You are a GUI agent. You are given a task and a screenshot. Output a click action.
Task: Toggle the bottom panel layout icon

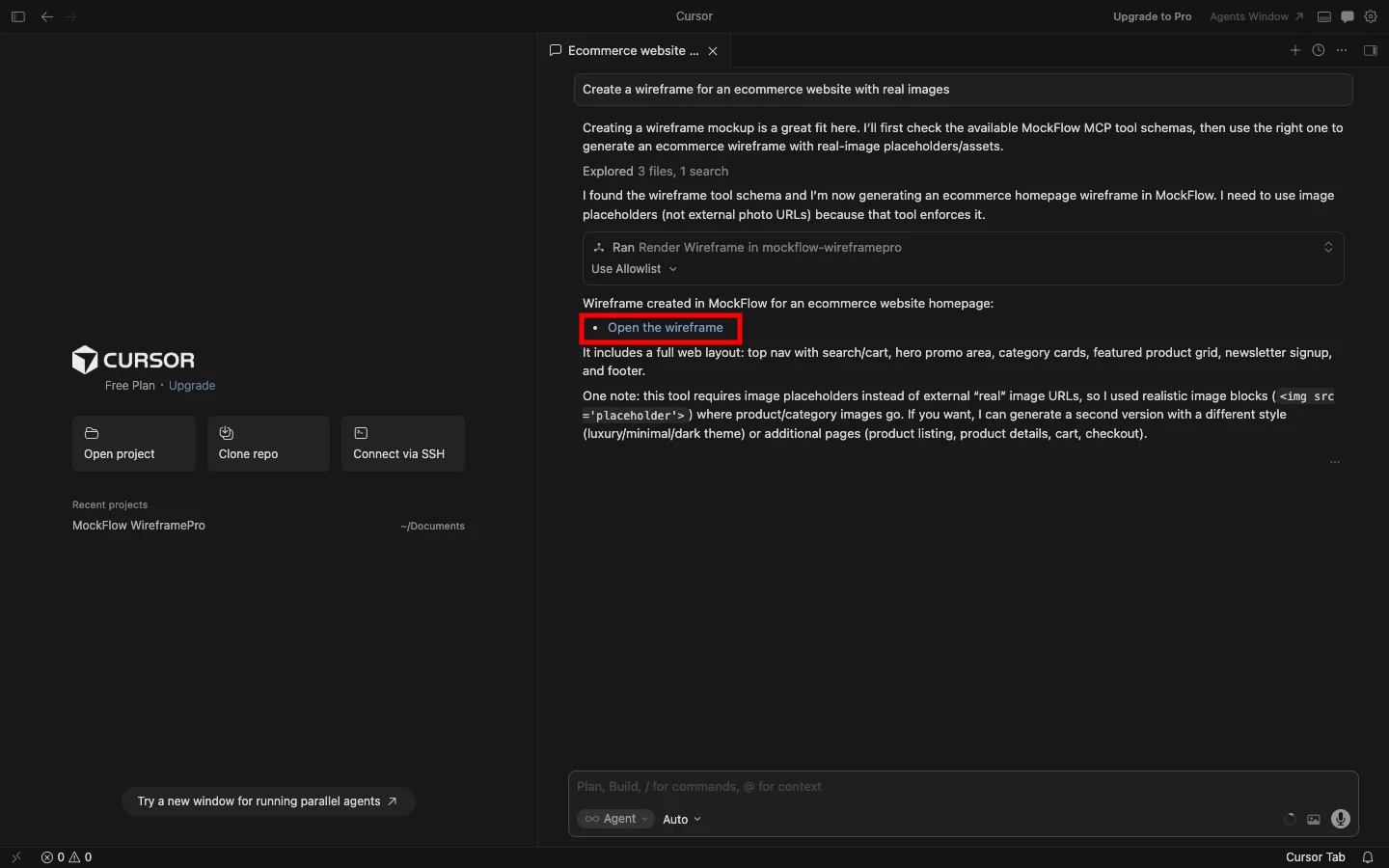pos(1324,16)
